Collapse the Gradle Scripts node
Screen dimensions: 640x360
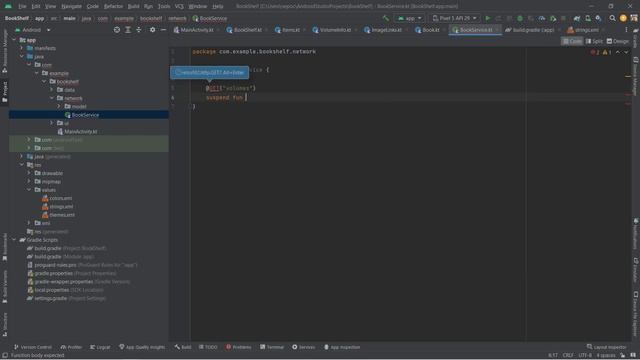[x=14, y=240]
